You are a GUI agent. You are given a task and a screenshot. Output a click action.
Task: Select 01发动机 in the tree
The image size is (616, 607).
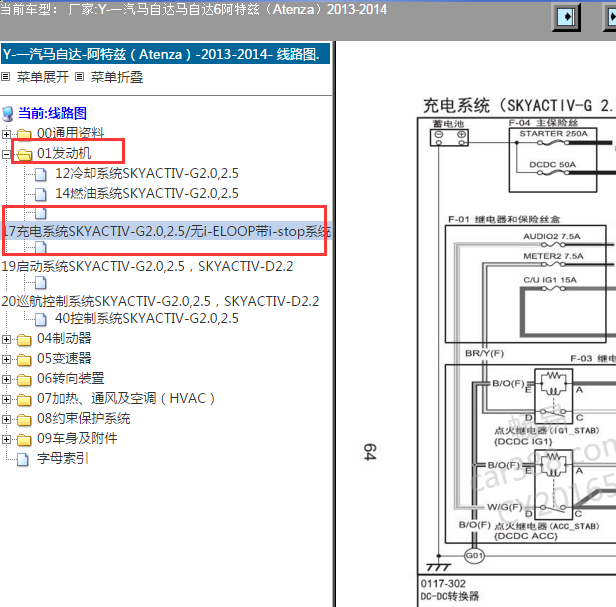[64, 153]
